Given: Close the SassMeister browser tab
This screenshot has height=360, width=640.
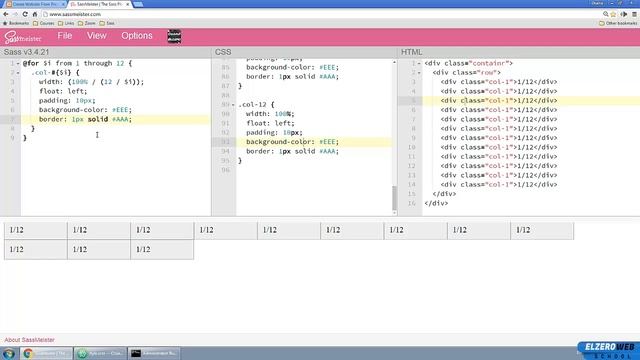Looking at the screenshot, I should [128, 4].
